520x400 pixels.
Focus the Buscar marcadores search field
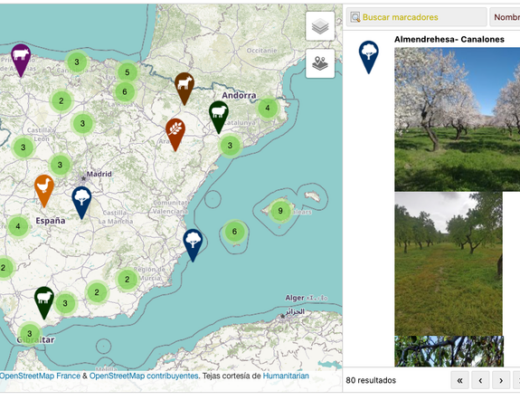416,17
